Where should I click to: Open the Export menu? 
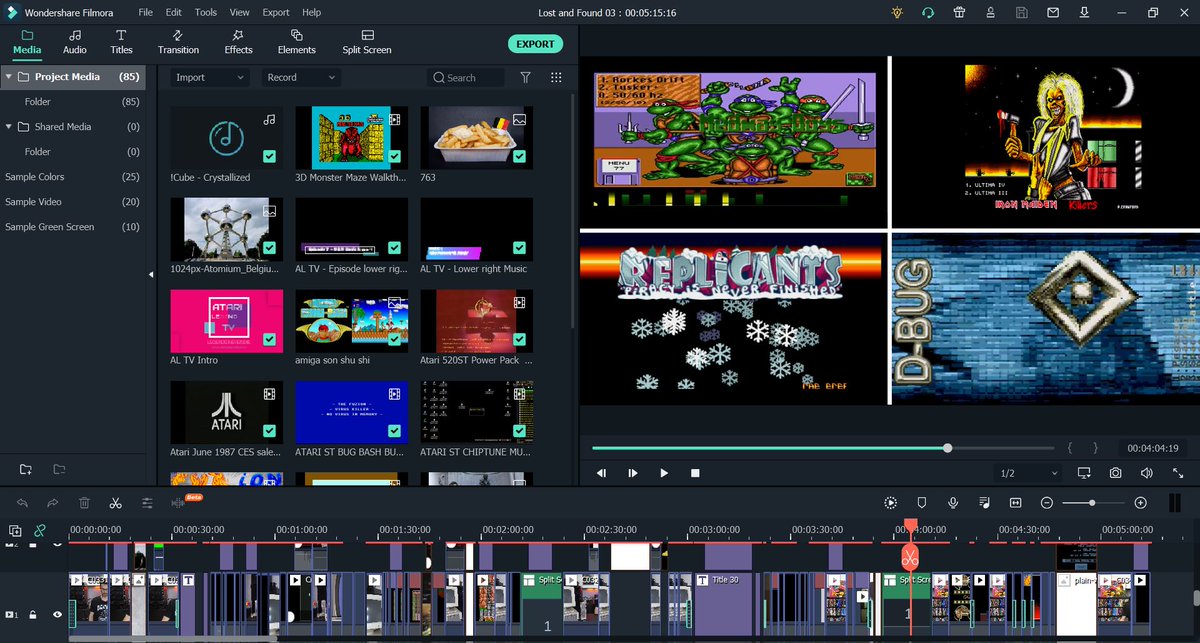[x=276, y=12]
